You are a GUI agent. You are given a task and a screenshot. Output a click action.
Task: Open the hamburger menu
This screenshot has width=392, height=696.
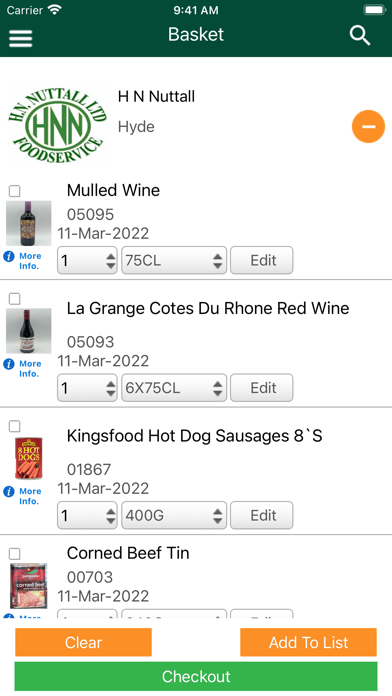coord(20,38)
